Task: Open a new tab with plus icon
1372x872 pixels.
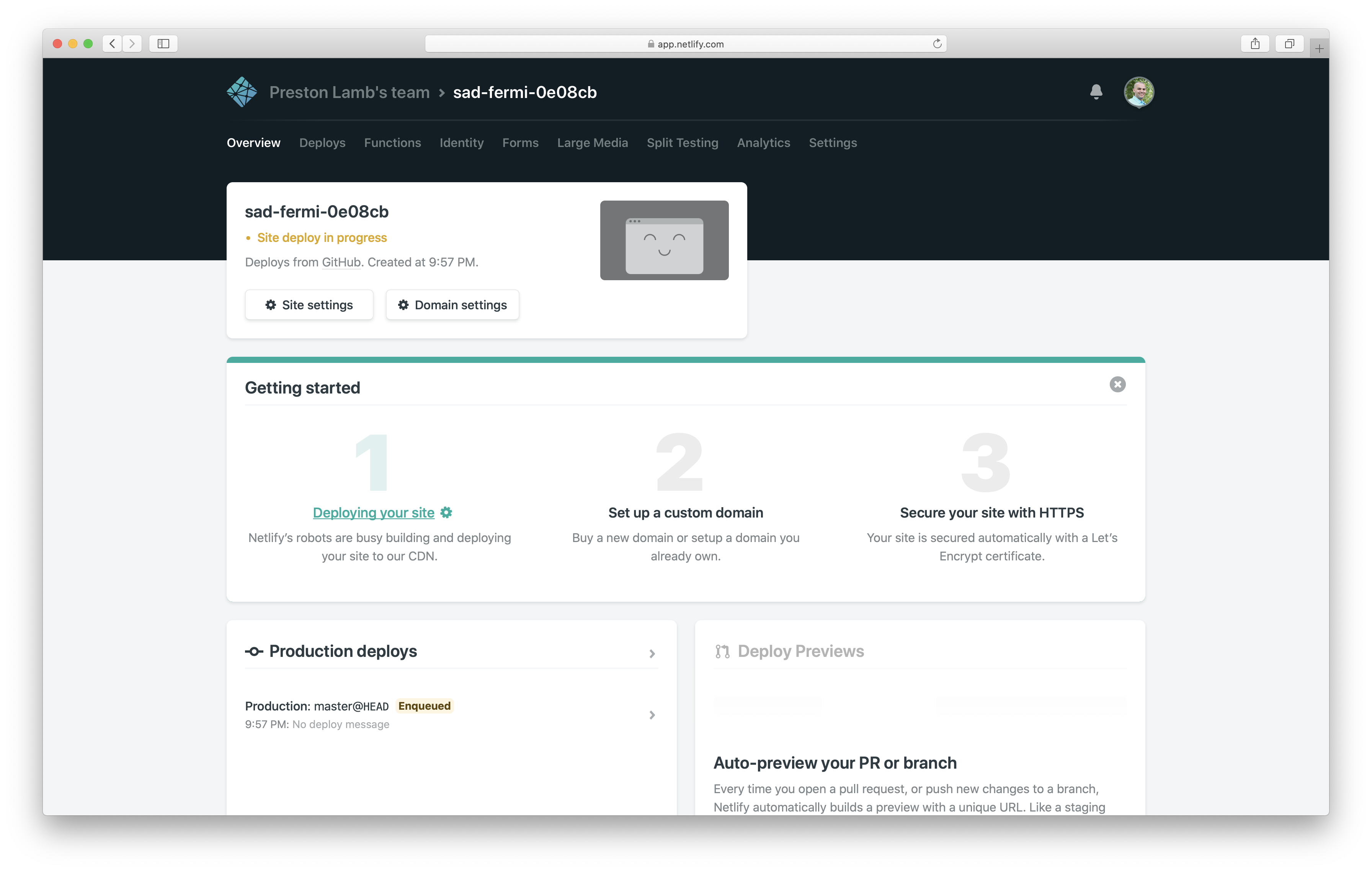Action: (1319, 48)
